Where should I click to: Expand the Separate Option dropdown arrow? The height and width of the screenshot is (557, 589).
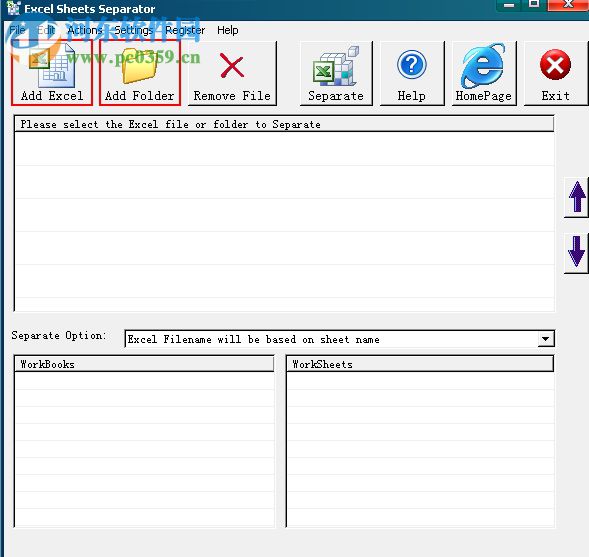click(545, 339)
